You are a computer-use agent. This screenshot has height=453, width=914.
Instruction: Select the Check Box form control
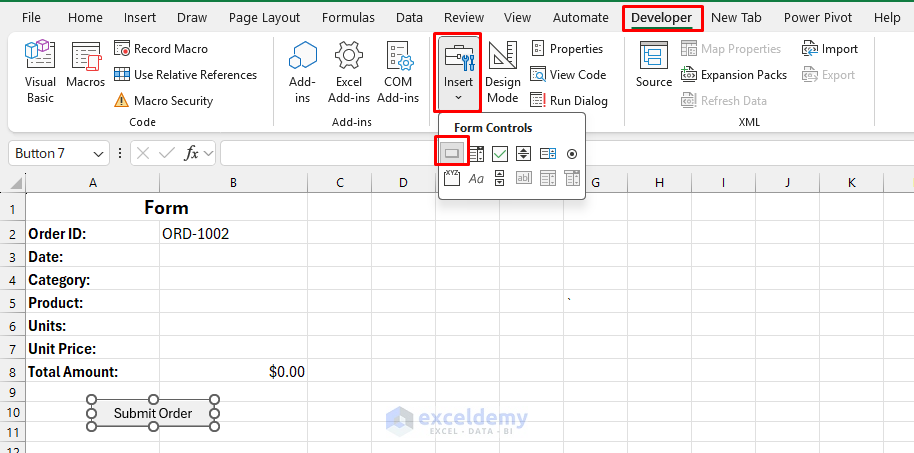500,154
